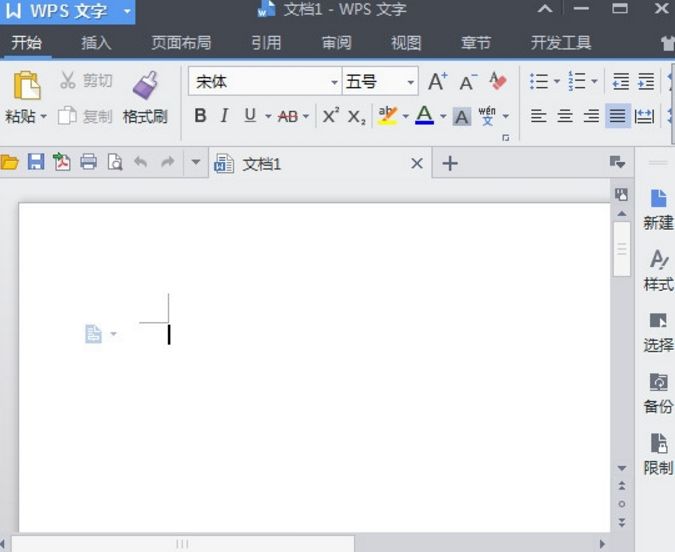Click the distributed alignment icon
The image size is (675, 552).
tap(644, 116)
